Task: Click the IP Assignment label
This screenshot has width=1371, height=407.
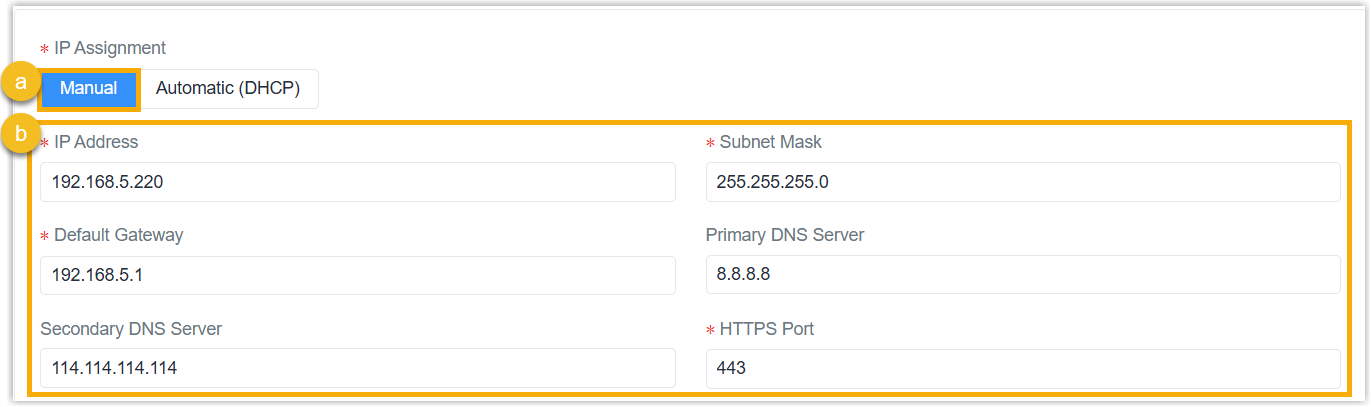Action: [110, 48]
